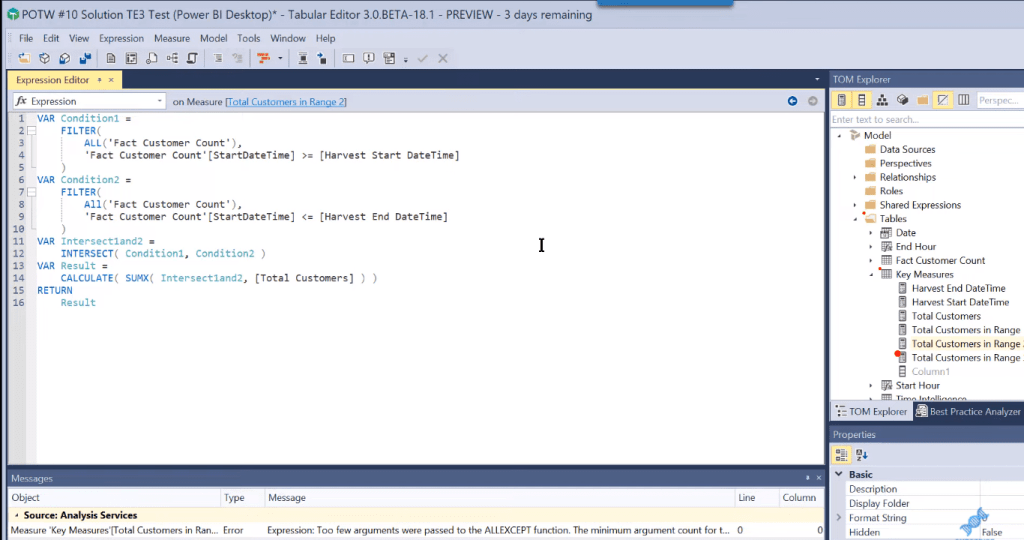Open the Window menu
The width and height of the screenshot is (1024, 540).
pos(288,39)
